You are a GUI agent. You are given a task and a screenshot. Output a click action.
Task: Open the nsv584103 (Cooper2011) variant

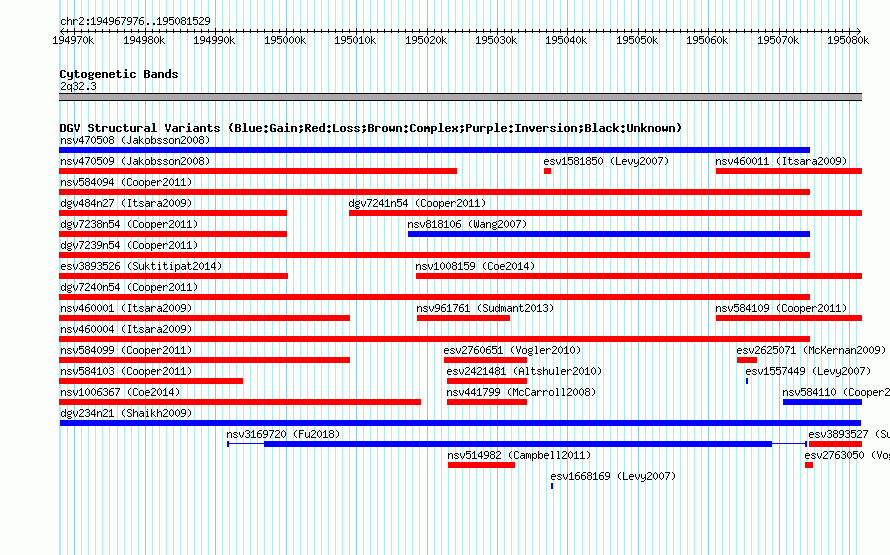point(126,371)
